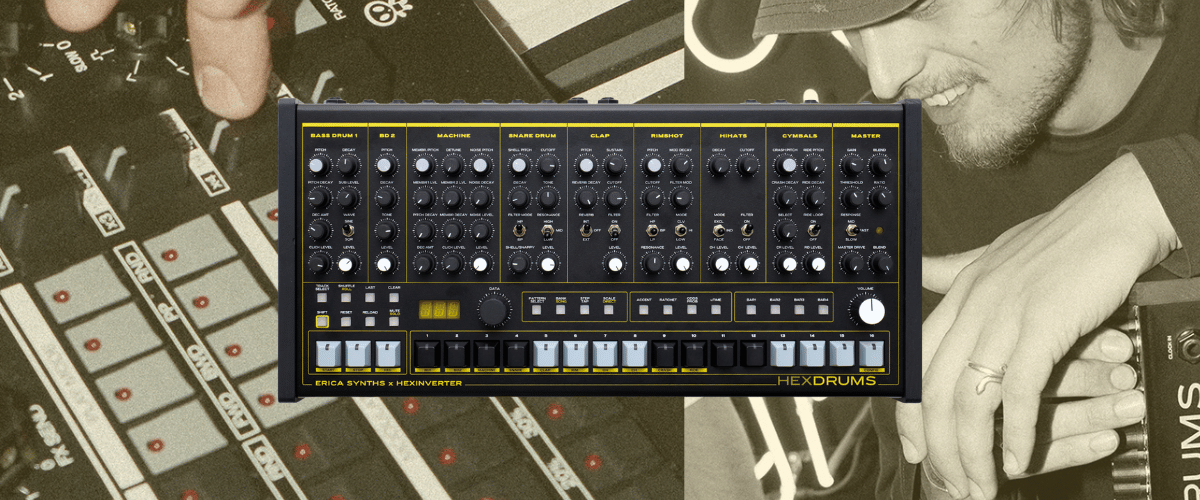
Task: Click the Last button
Action: coord(369,299)
